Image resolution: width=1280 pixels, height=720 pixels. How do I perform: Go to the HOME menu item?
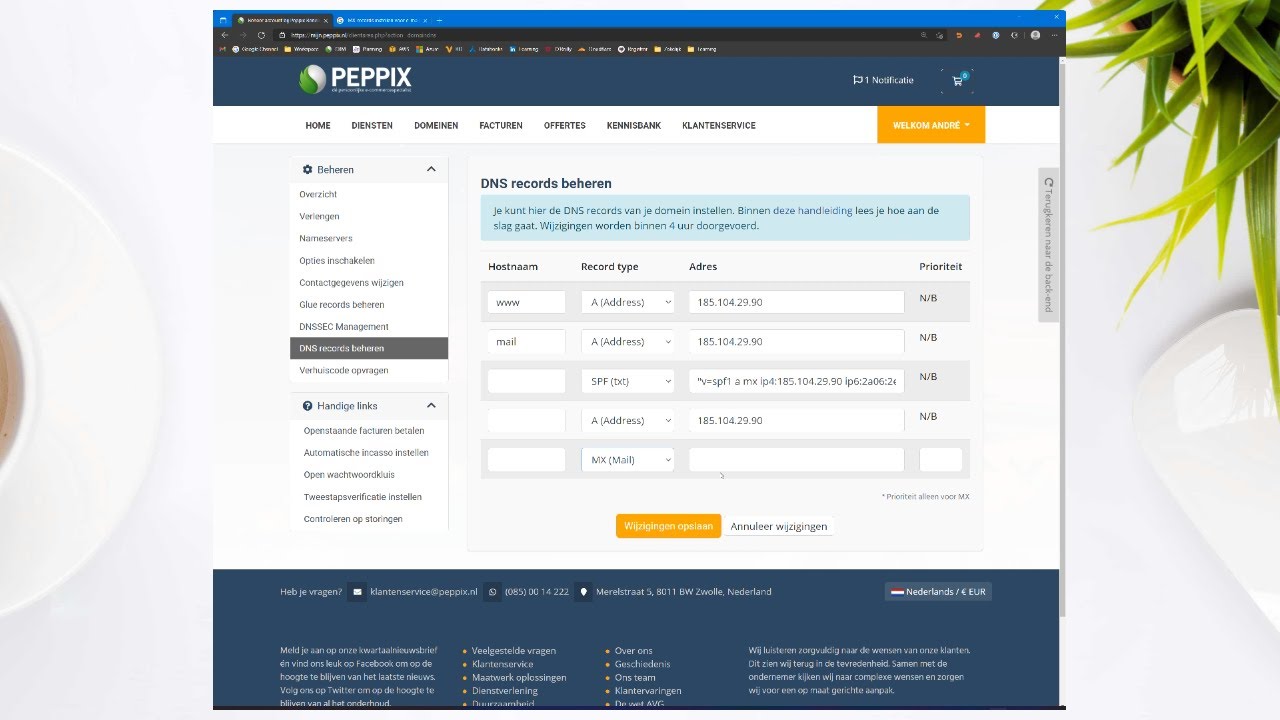318,126
